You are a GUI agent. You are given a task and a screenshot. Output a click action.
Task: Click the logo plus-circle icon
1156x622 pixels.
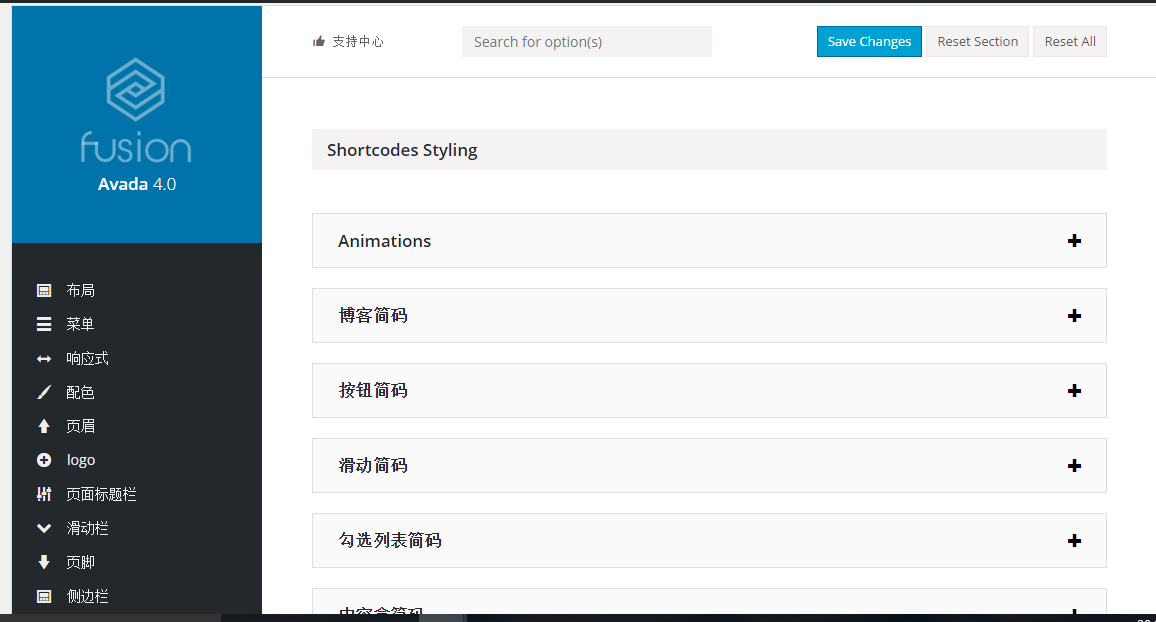pos(44,461)
